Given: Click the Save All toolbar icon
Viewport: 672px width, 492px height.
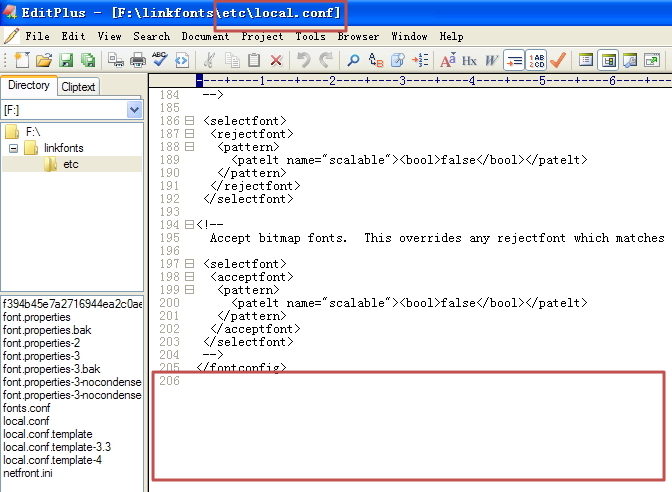Looking at the screenshot, I should (x=88, y=60).
